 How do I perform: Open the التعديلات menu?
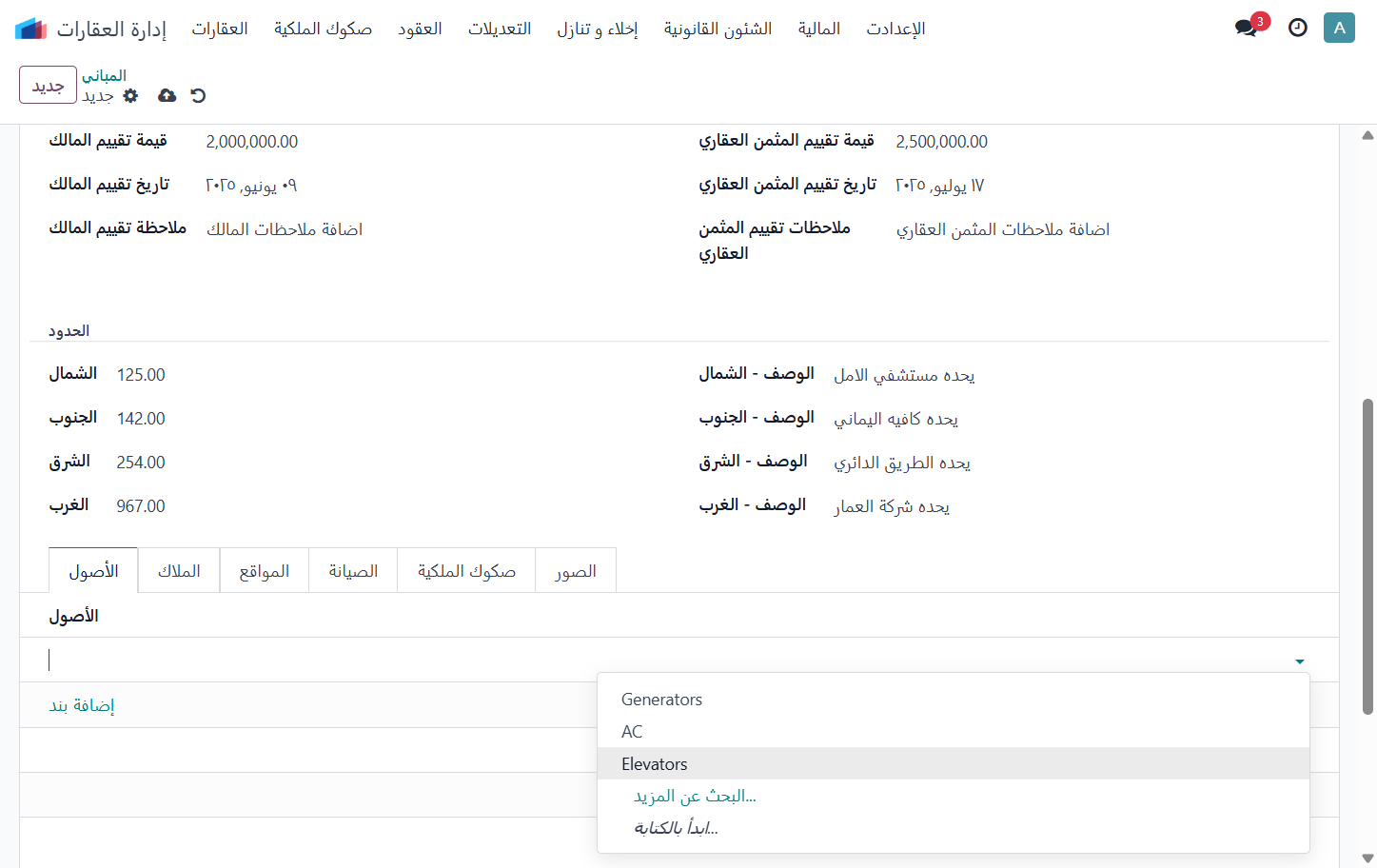(x=500, y=29)
